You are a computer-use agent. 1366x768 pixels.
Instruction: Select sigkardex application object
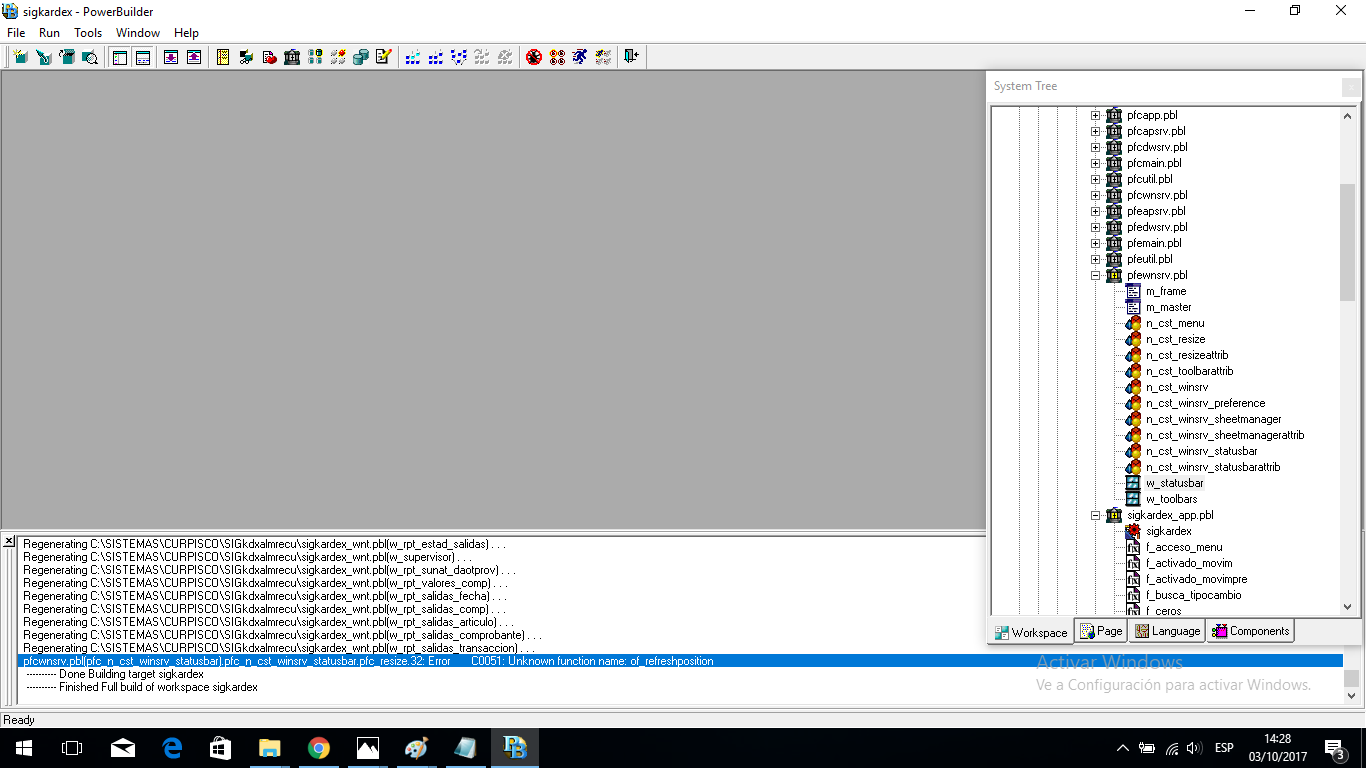click(1168, 531)
